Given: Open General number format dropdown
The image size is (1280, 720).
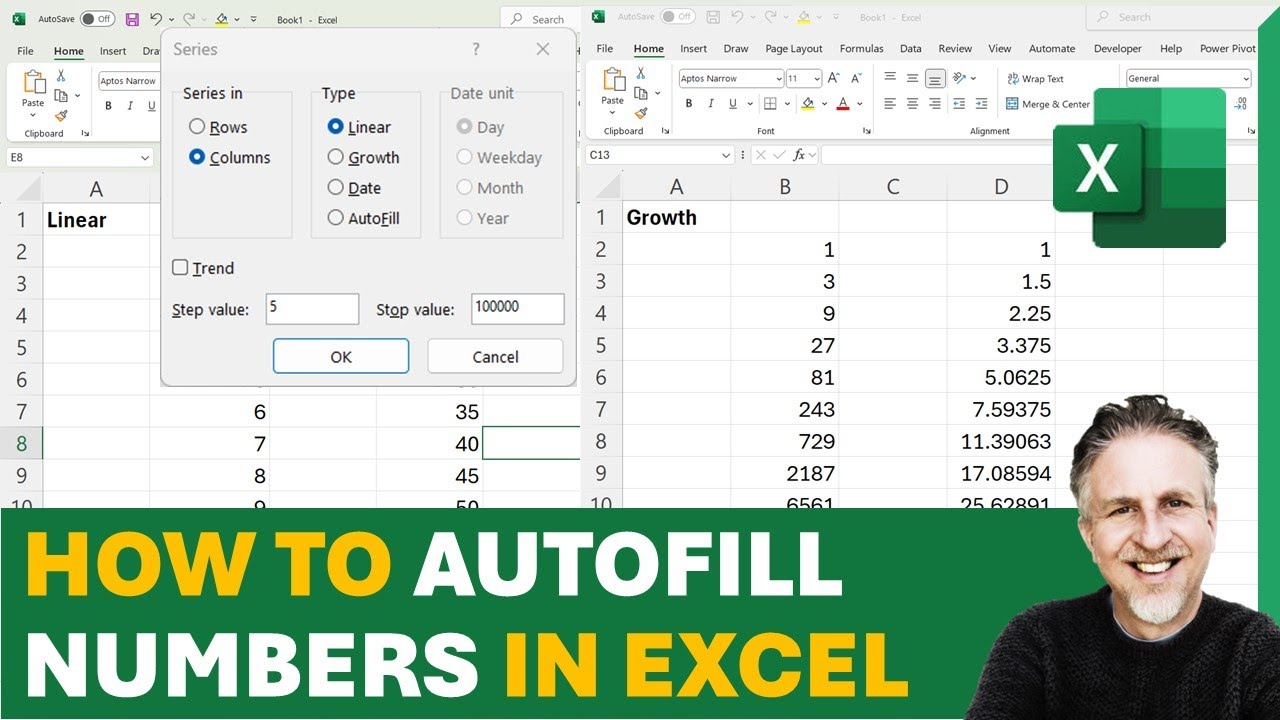Looking at the screenshot, I should pos(1246,79).
